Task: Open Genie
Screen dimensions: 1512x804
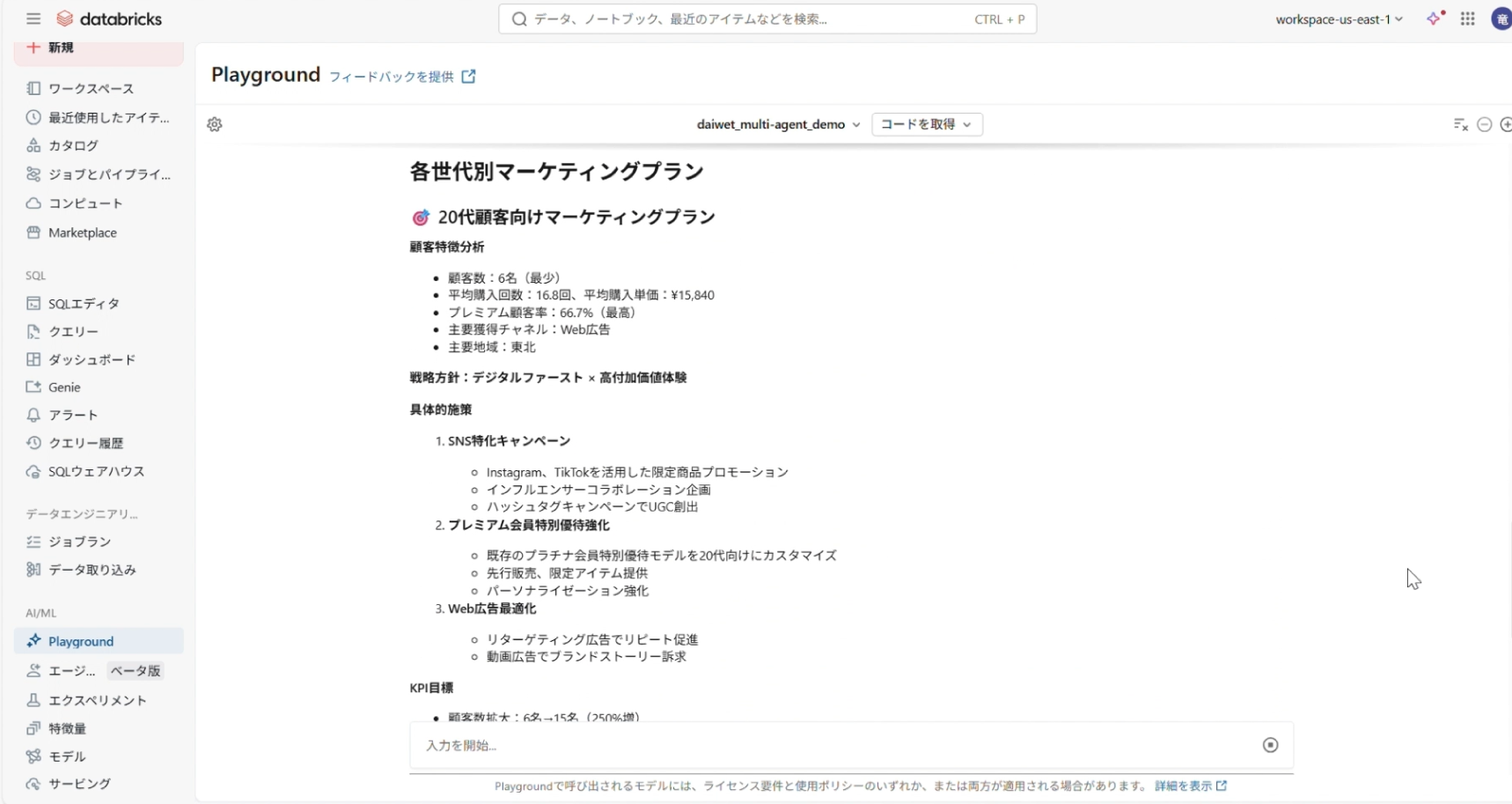Action: click(64, 387)
